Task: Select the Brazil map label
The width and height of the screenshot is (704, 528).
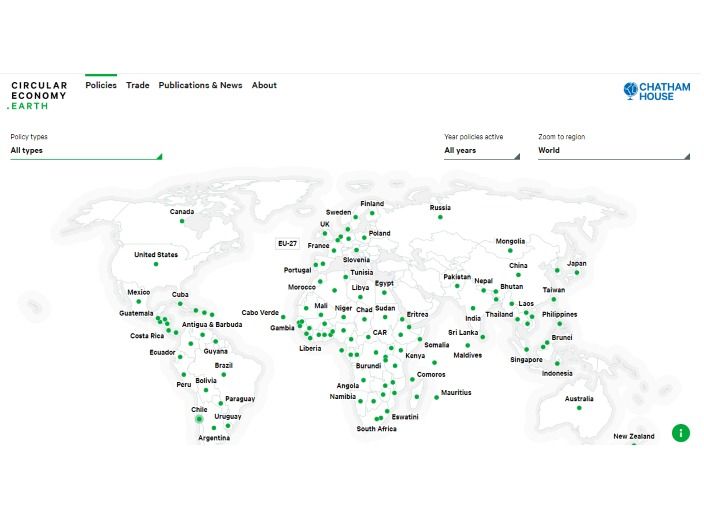Action: click(x=224, y=365)
